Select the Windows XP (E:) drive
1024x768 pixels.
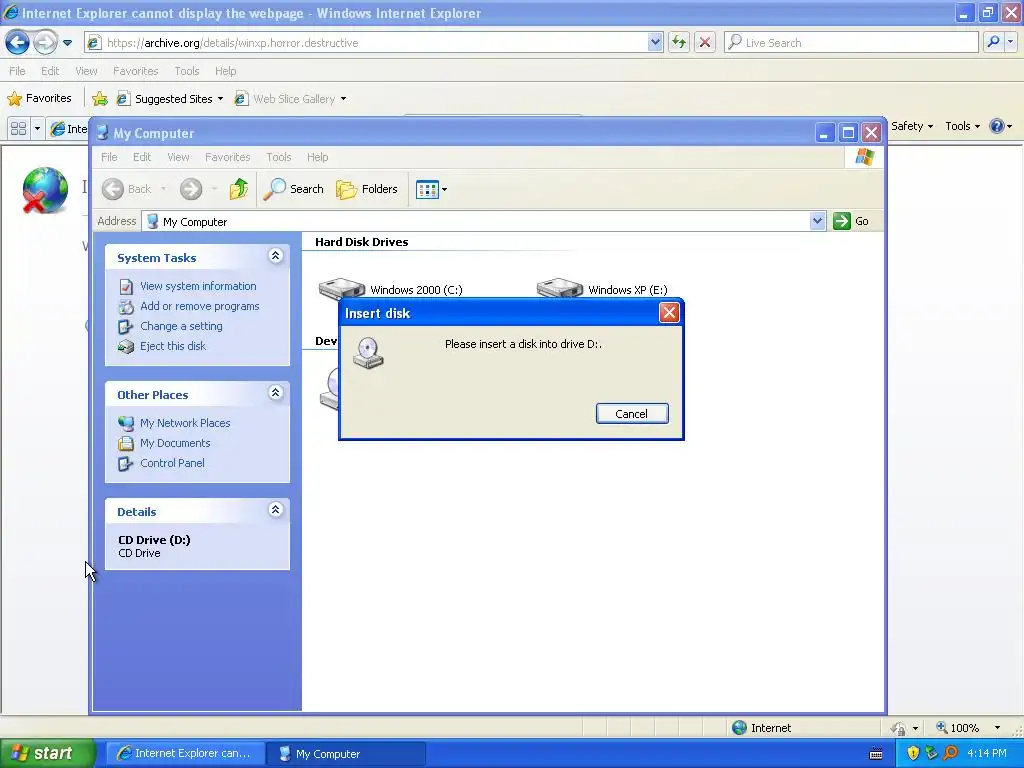point(602,289)
